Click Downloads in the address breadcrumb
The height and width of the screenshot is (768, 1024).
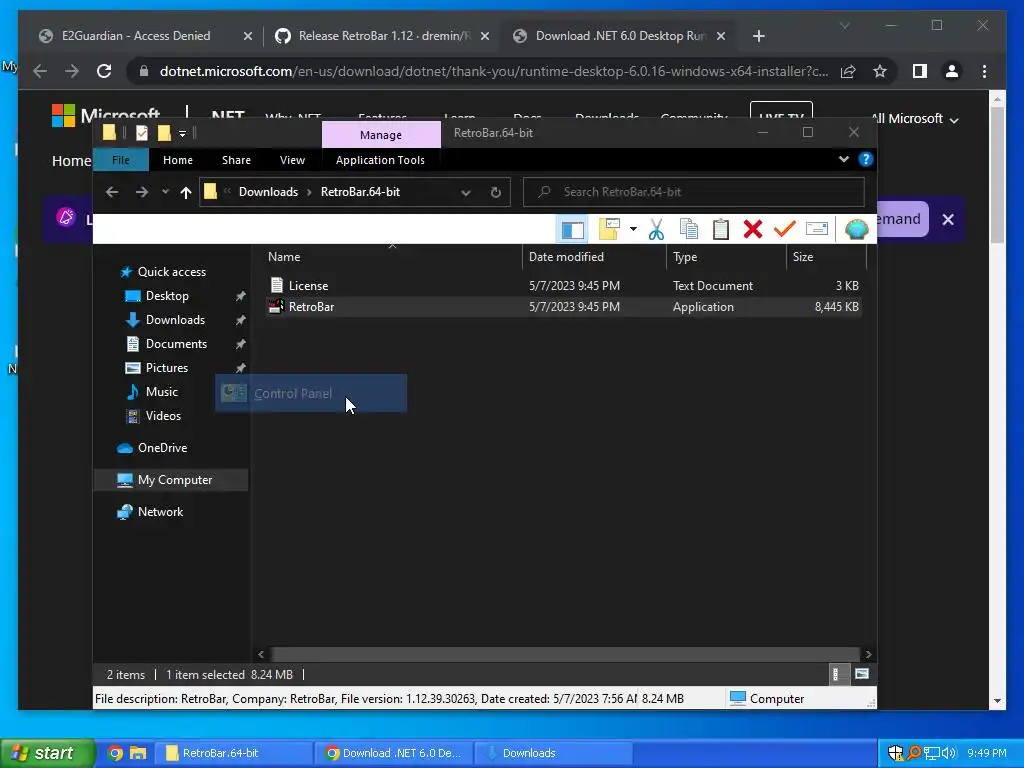pos(268,192)
